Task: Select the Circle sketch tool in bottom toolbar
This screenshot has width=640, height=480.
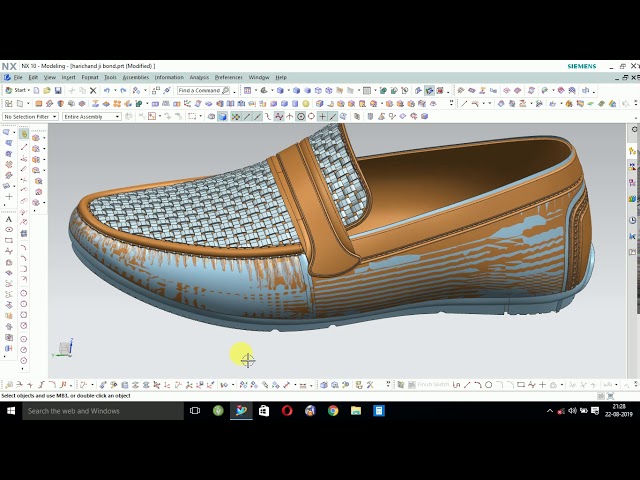Action: point(489,384)
